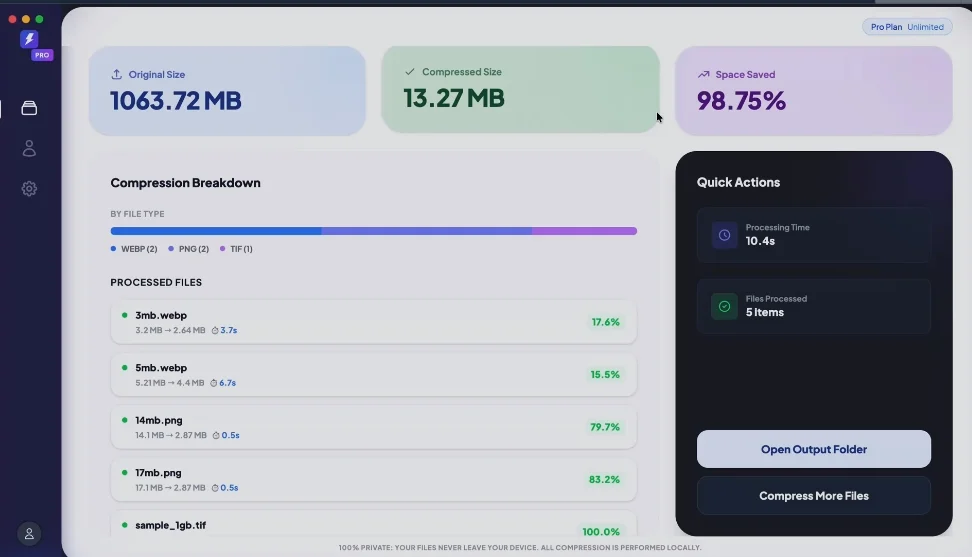The width and height of the screenshot is (972, 557).
Task: Click the 100.0% savings value
Action: pyautogui.click(x=601, y=532)
